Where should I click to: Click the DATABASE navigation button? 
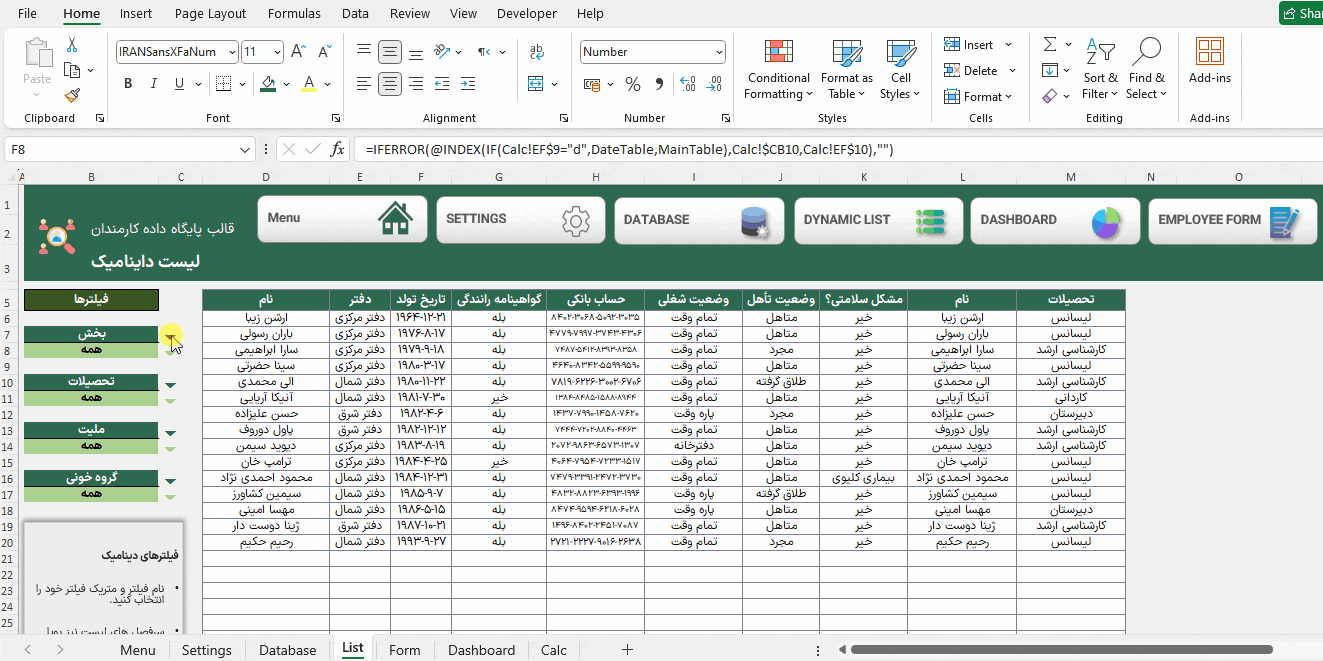[x=700, y=220]
